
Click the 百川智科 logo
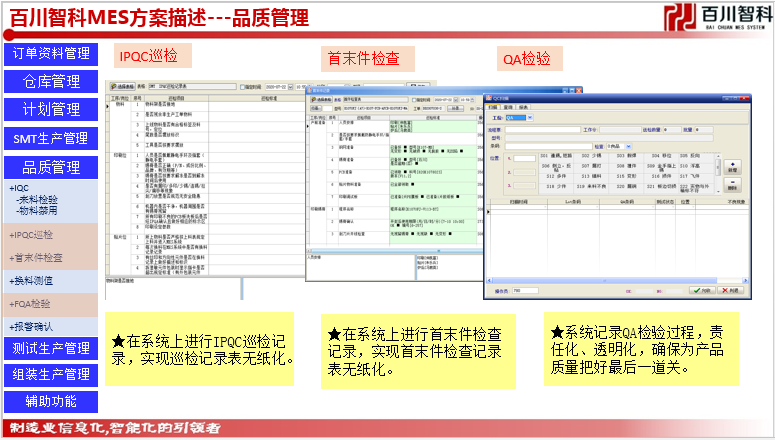[x=717, y=17]
